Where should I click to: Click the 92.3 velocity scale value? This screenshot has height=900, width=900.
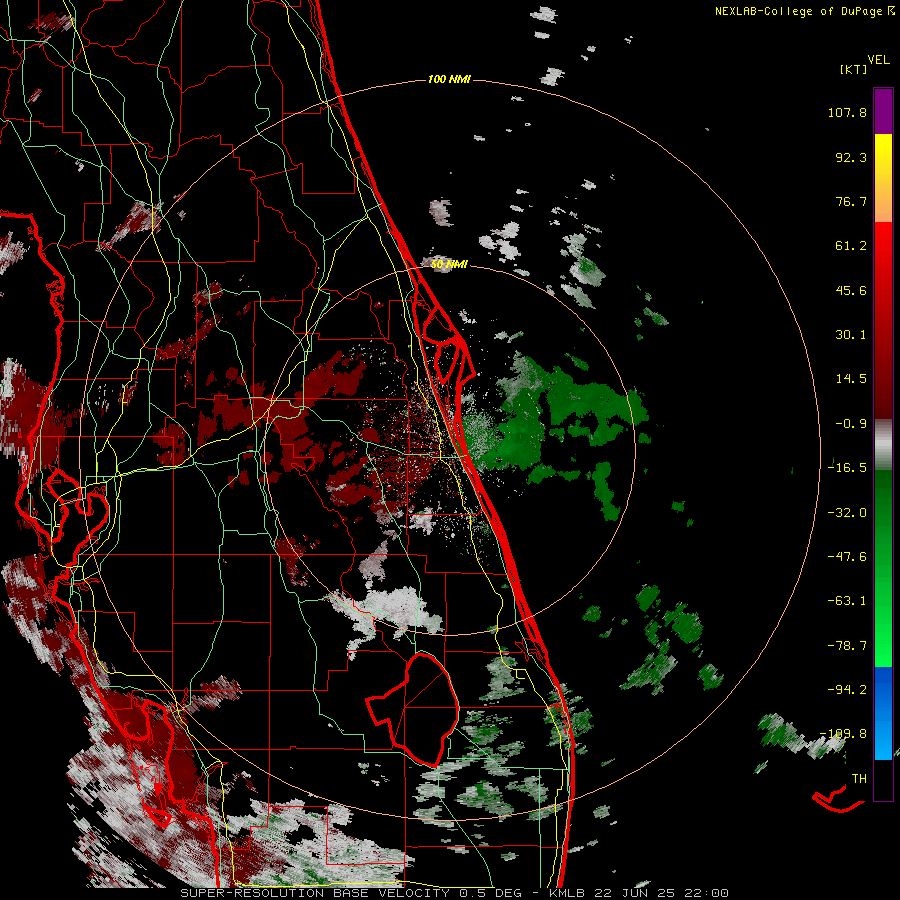point(851,157)
